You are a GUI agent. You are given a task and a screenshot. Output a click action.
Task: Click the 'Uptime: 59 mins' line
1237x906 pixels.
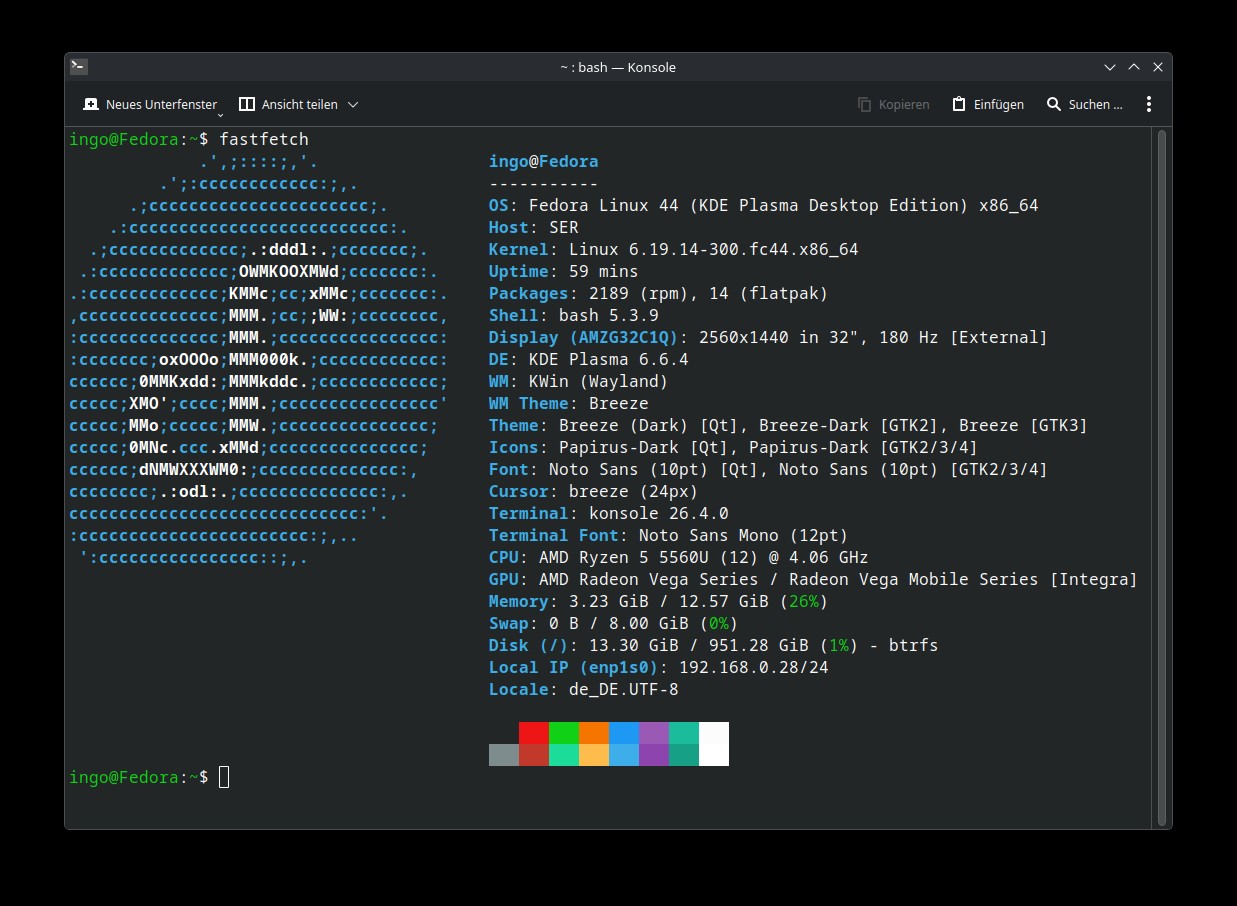[564, 271]
